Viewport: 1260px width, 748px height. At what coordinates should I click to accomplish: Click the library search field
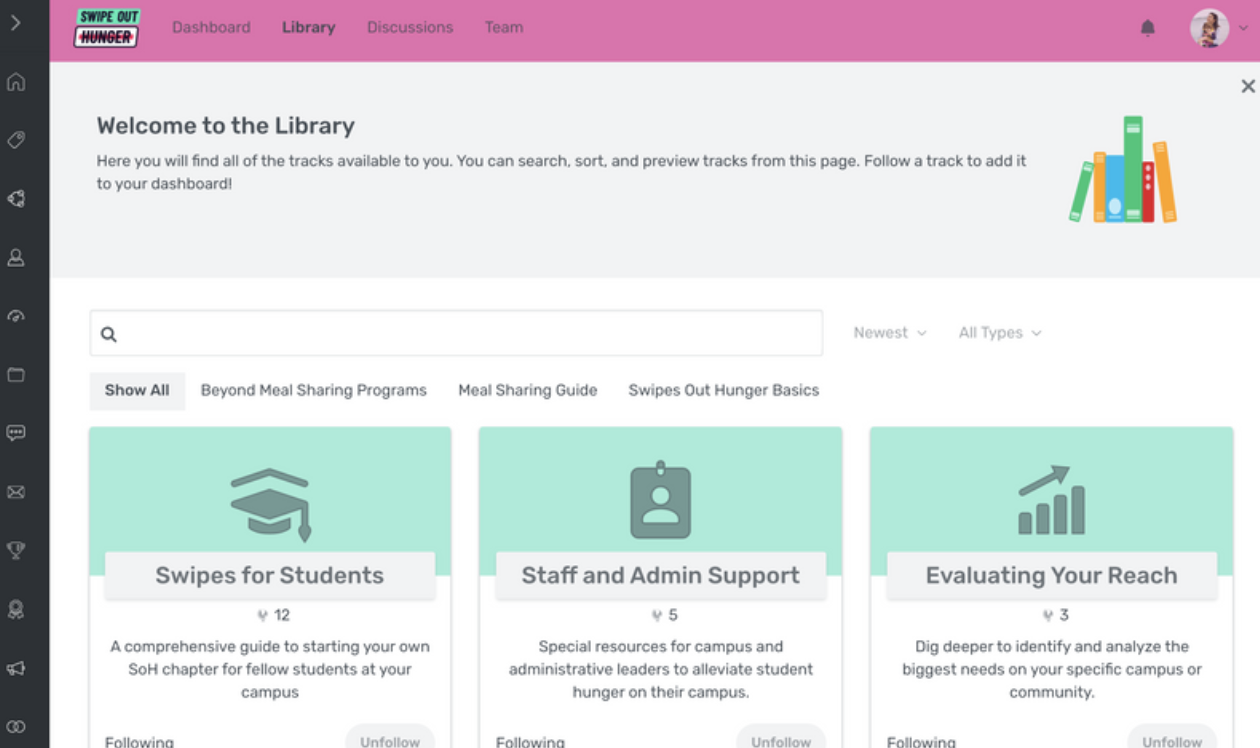coord(456,333)
